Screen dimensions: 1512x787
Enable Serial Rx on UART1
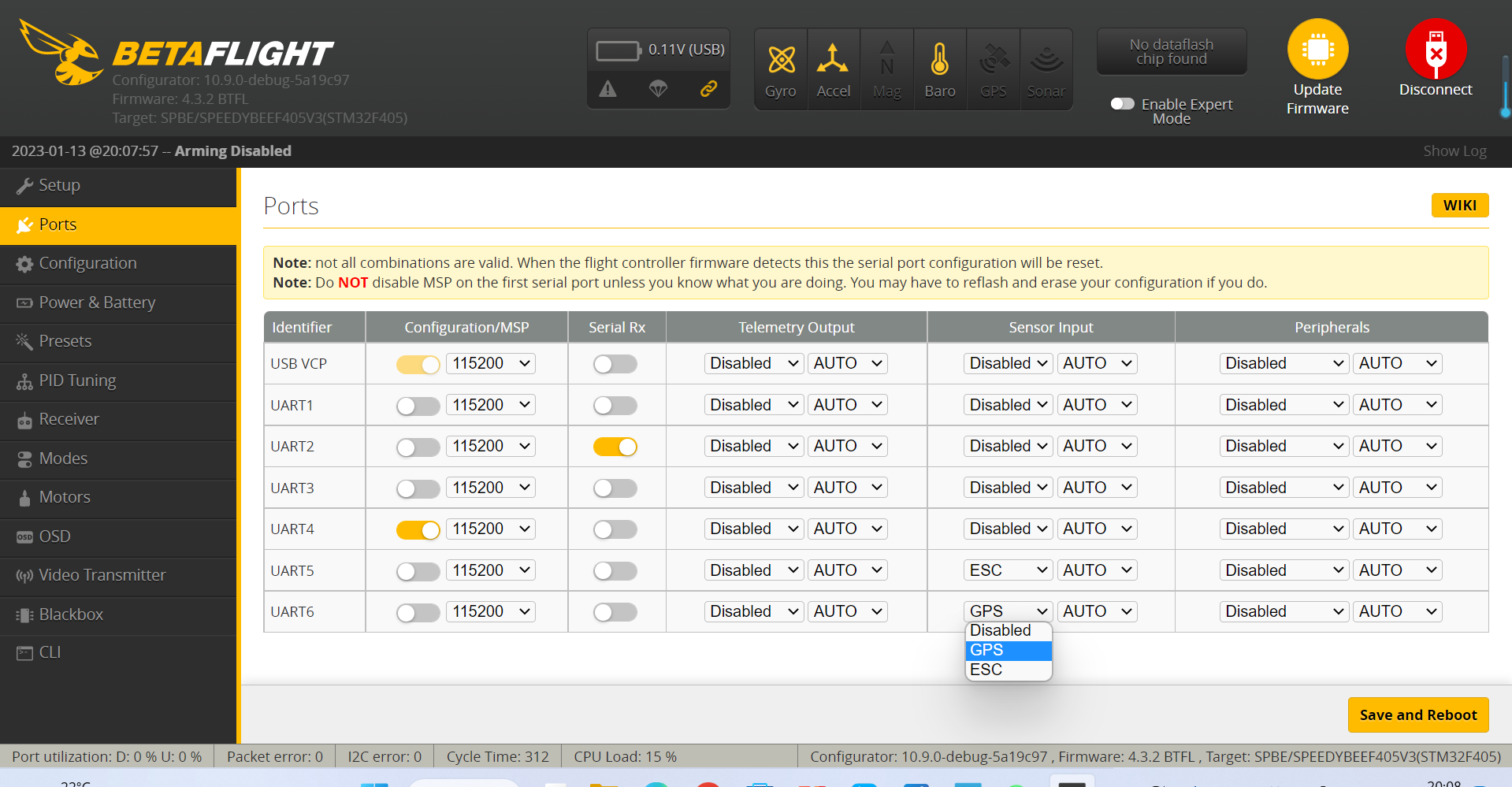point(615,406)
